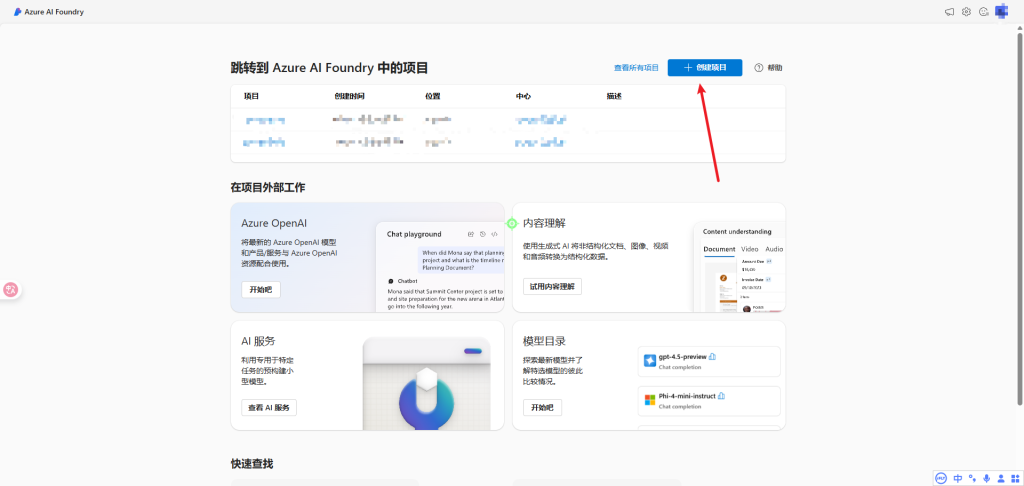Click the person icon in the IME toolbar

1000,478
